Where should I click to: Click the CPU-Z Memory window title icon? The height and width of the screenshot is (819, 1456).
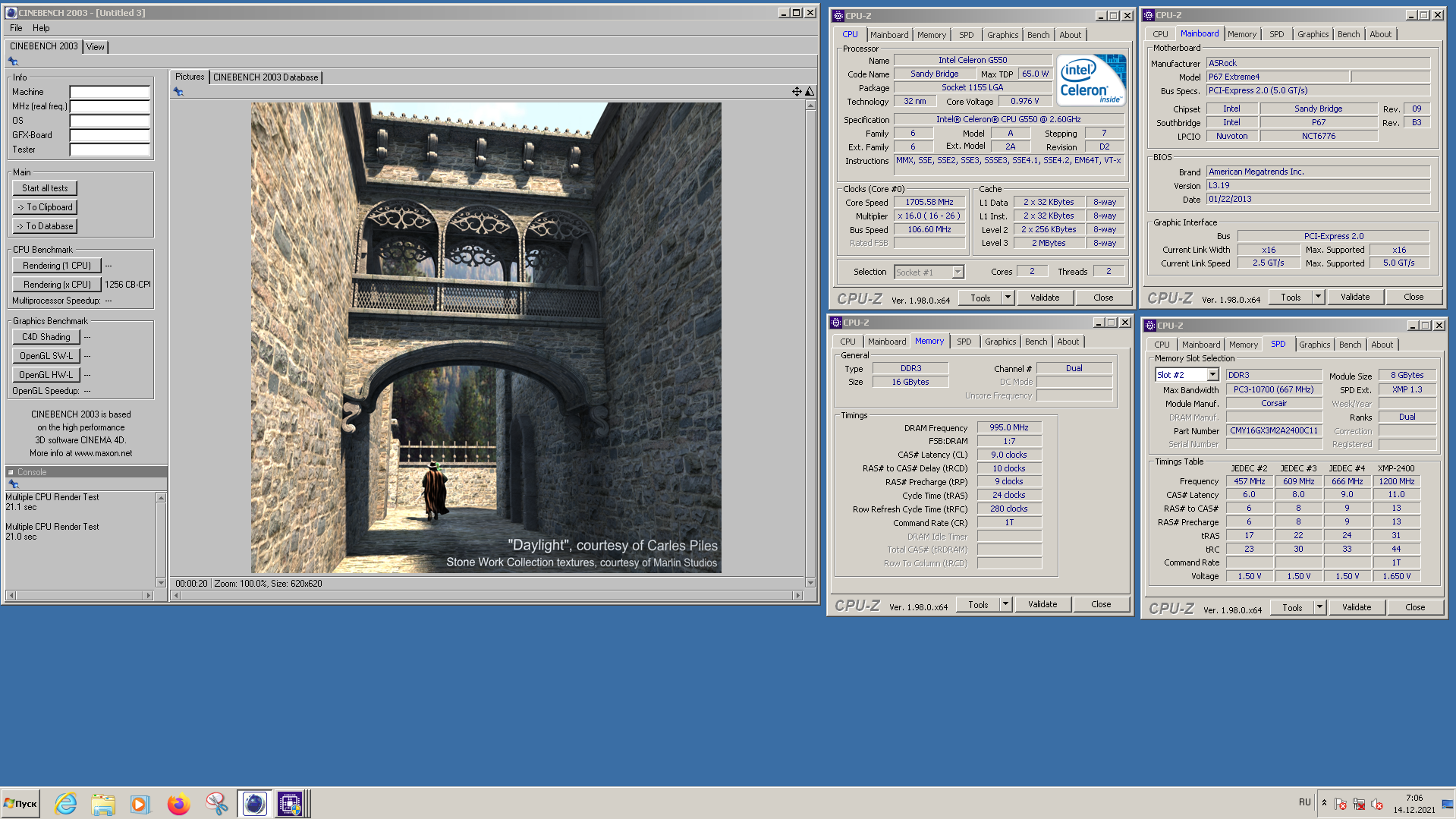836,323
